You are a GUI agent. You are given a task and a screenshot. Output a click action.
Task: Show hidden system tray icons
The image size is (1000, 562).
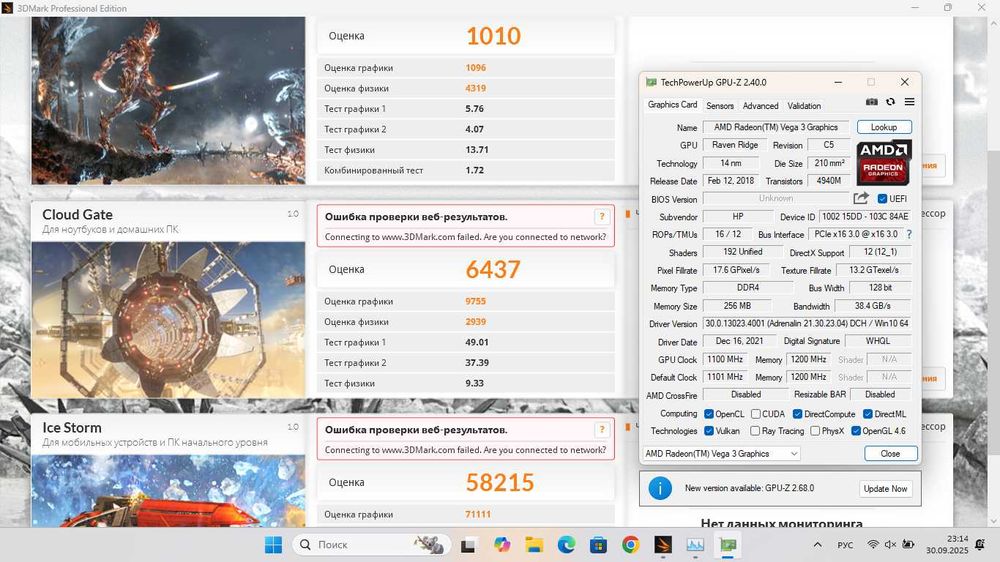818,545
